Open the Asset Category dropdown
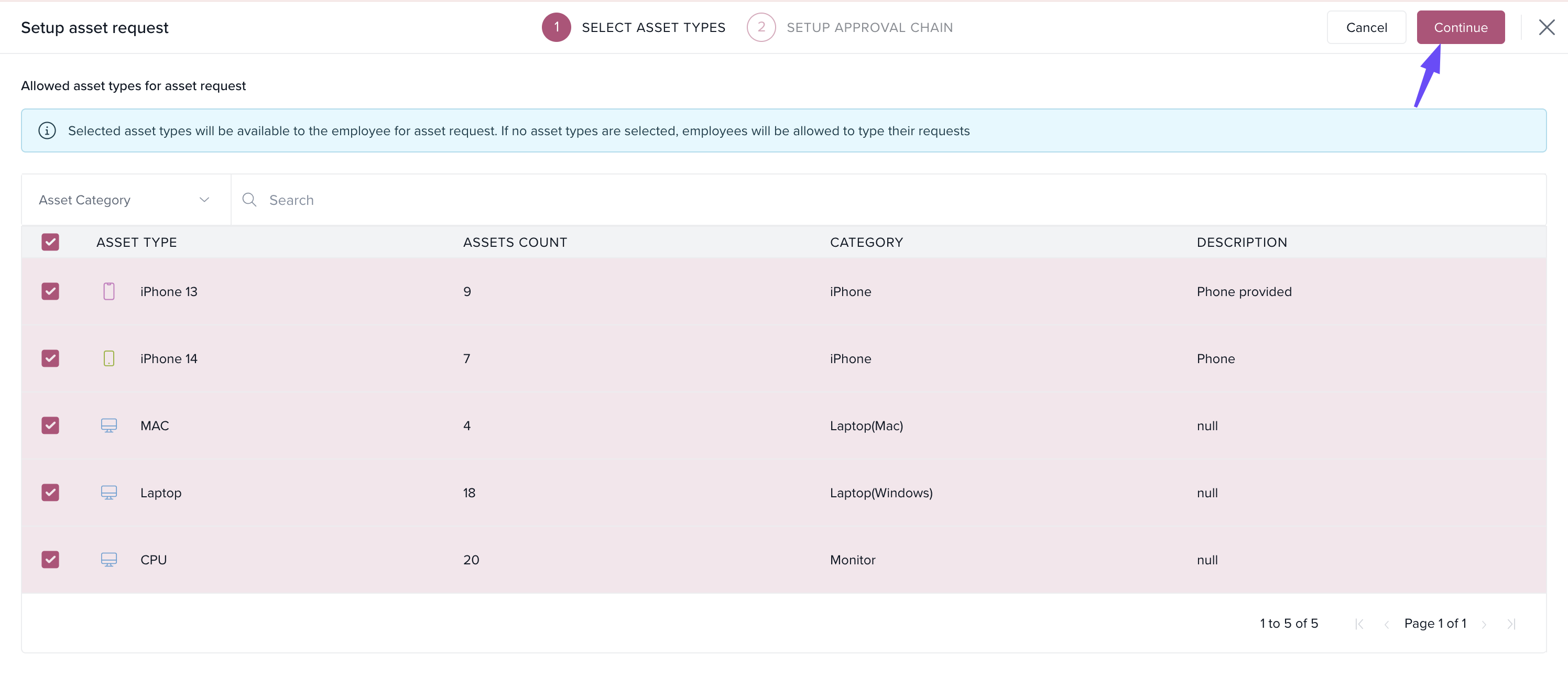Viewport: 1568px width, 677px height. pos(125,200)
